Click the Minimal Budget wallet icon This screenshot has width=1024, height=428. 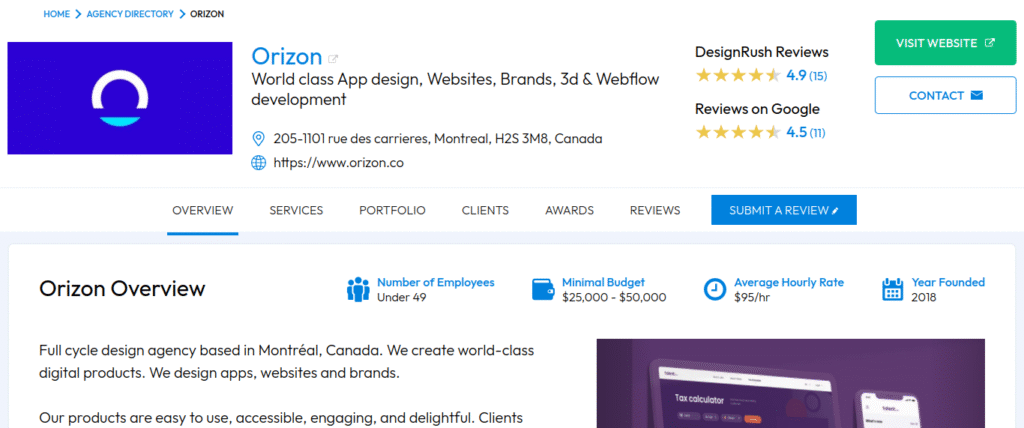(x=544, y=290)
